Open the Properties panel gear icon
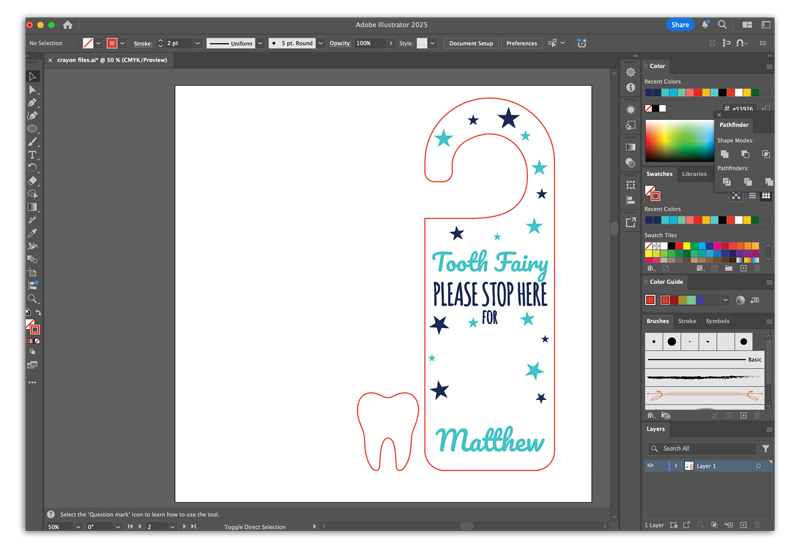800x548 pixels. (631, 72)
